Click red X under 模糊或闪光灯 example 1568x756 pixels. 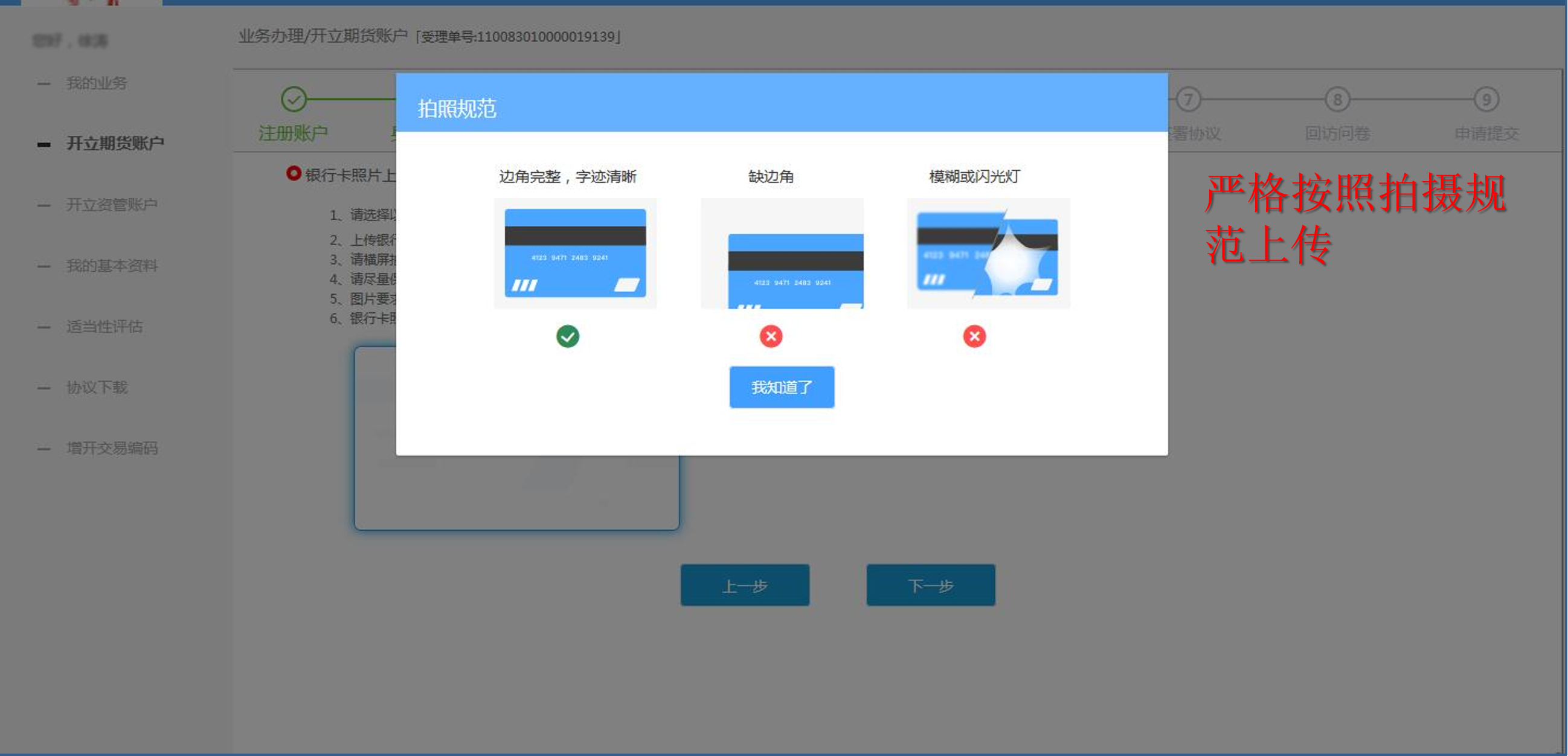(x=974, y=336)
